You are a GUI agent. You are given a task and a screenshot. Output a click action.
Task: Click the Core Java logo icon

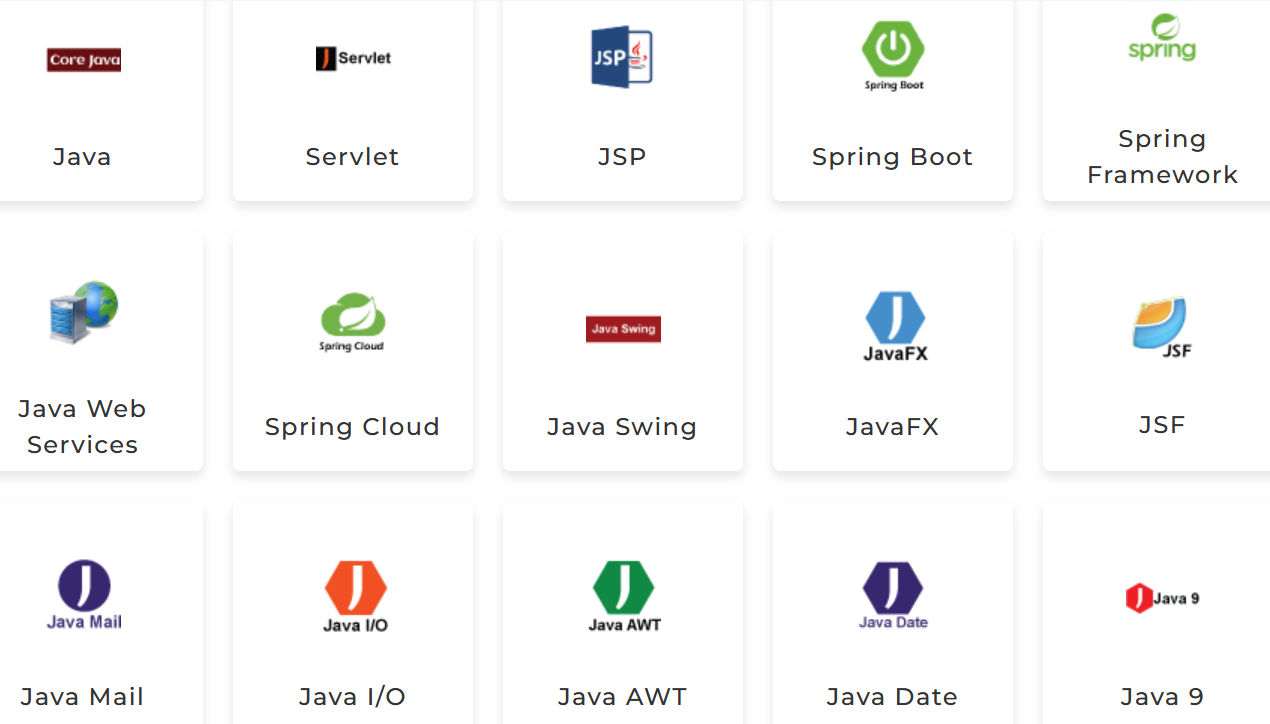(84, 60)
